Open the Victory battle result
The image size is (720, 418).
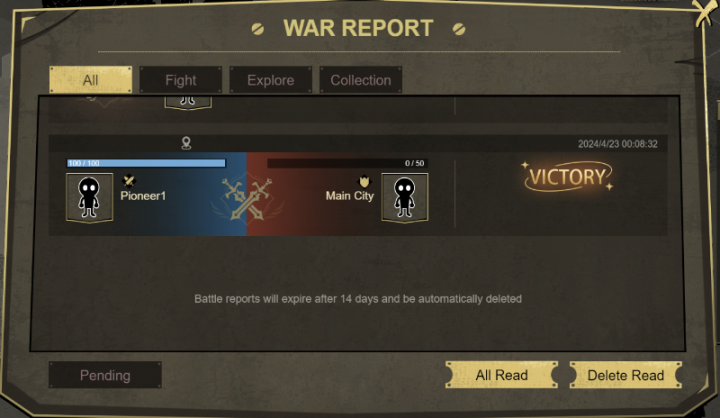(x=568, y=176)
